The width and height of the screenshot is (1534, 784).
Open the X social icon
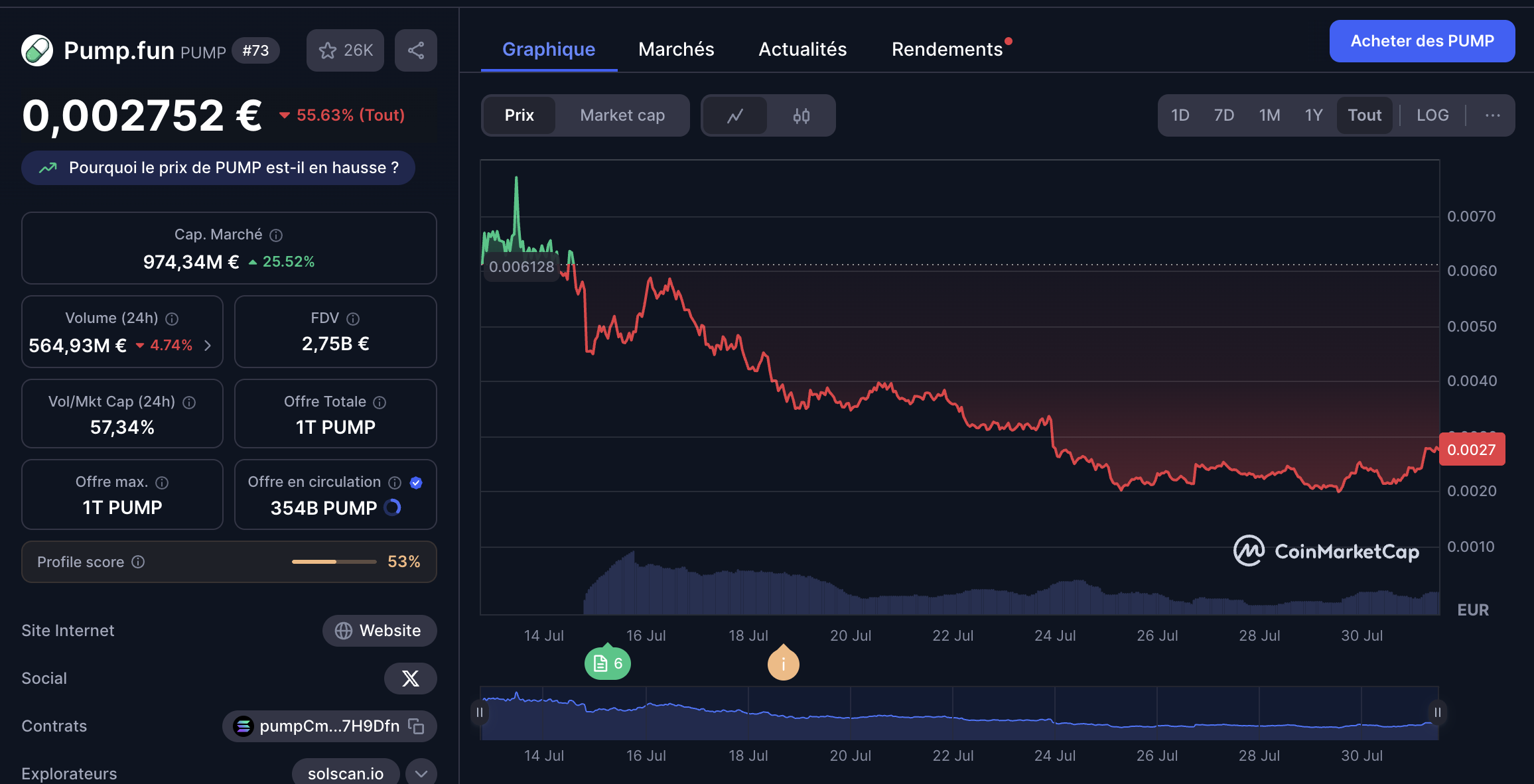coord(410,679)
